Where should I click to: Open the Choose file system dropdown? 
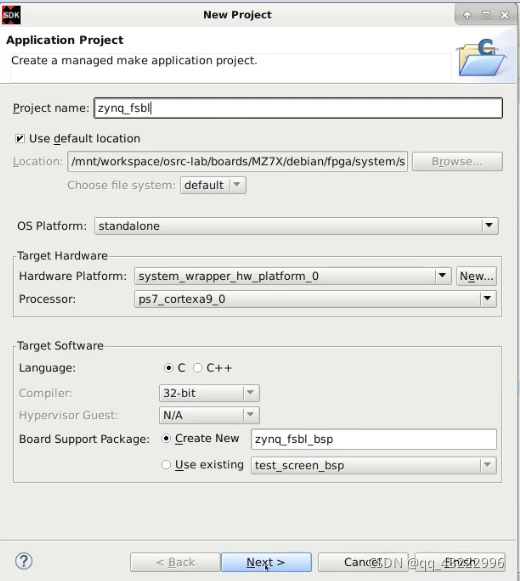pos(213,185)
